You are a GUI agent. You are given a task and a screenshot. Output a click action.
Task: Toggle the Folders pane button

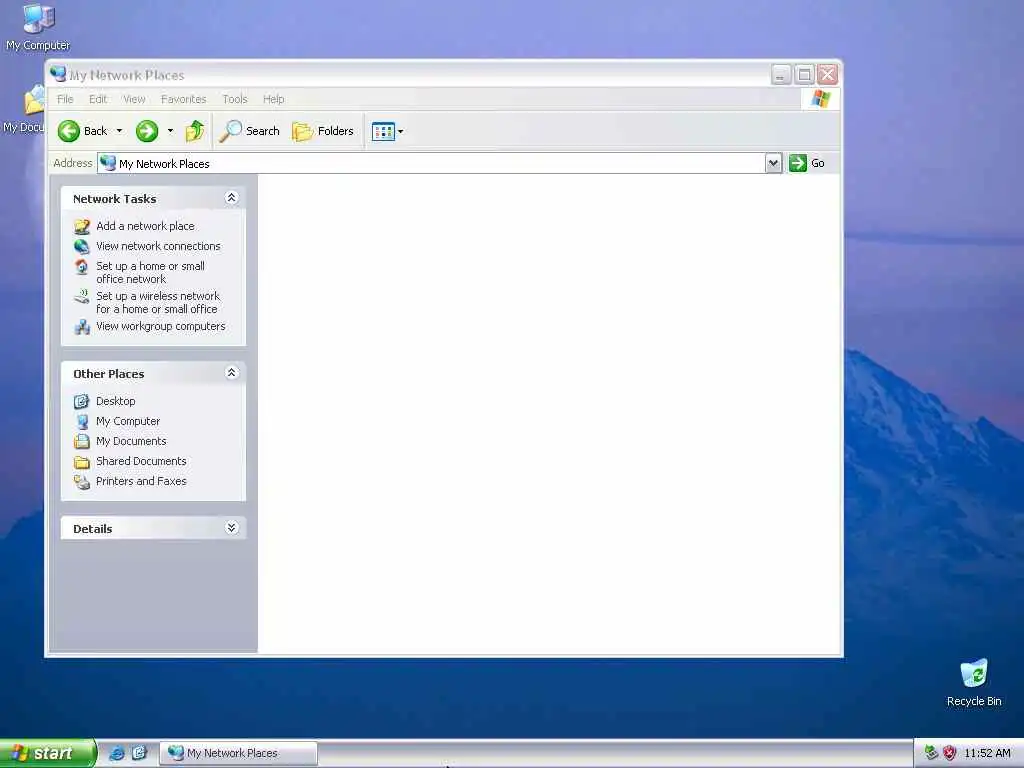(323, 131)
